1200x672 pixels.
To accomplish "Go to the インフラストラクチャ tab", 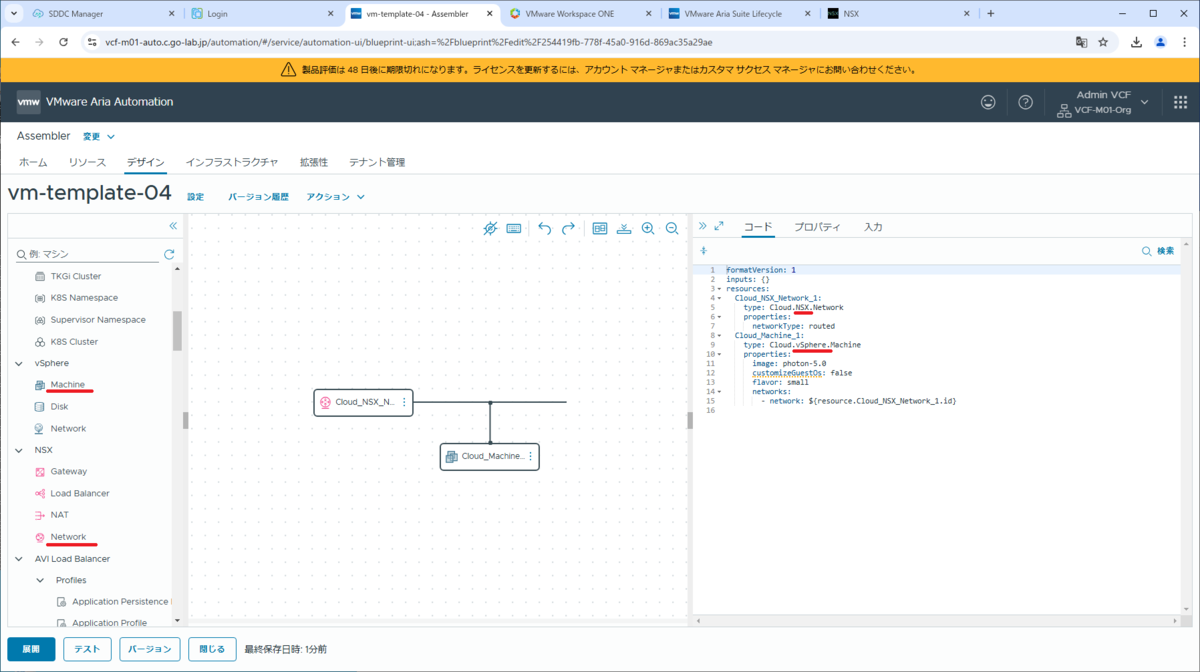I will coord(232,162).
